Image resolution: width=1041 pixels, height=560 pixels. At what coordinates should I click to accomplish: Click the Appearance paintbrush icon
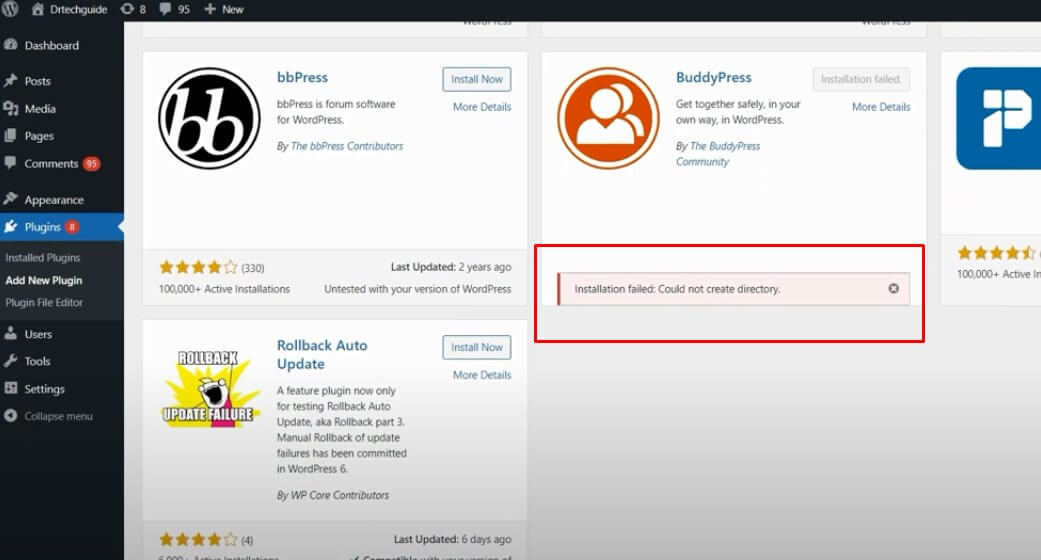coord(11,199)
